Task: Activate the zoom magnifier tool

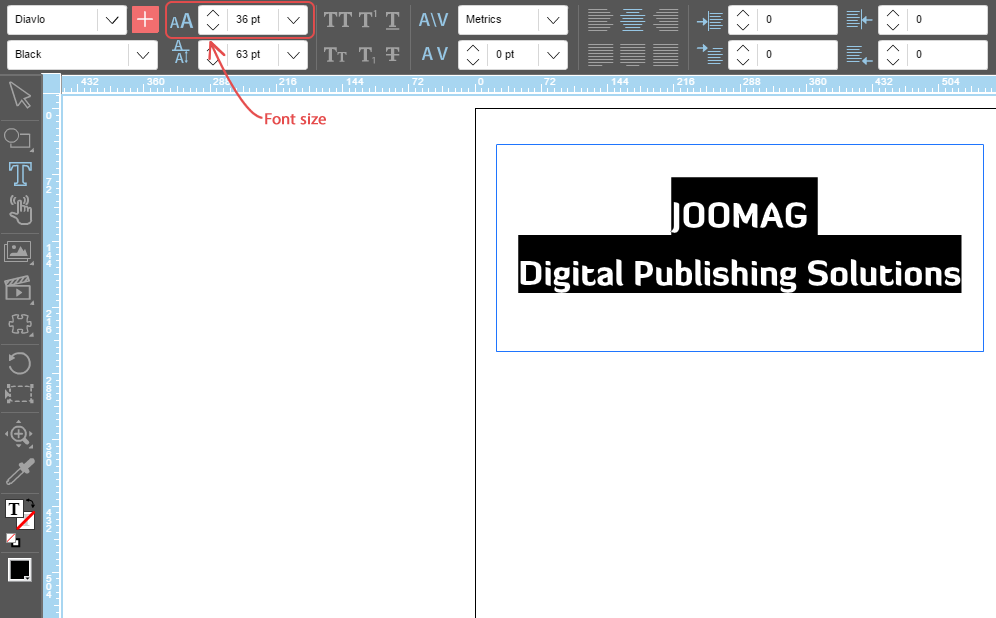Action: point(19,434)
